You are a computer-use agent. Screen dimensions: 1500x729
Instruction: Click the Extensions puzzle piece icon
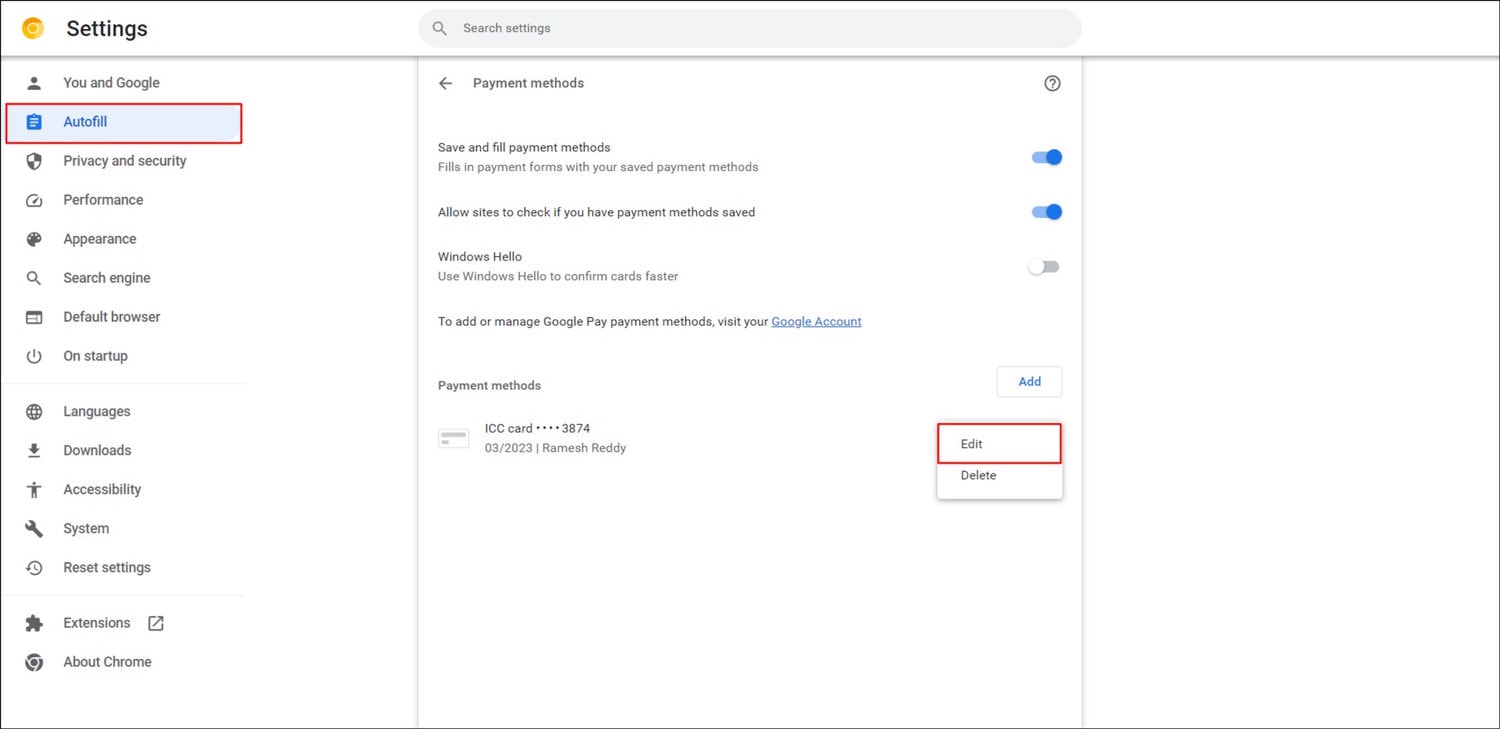click(x=34, y=622)
